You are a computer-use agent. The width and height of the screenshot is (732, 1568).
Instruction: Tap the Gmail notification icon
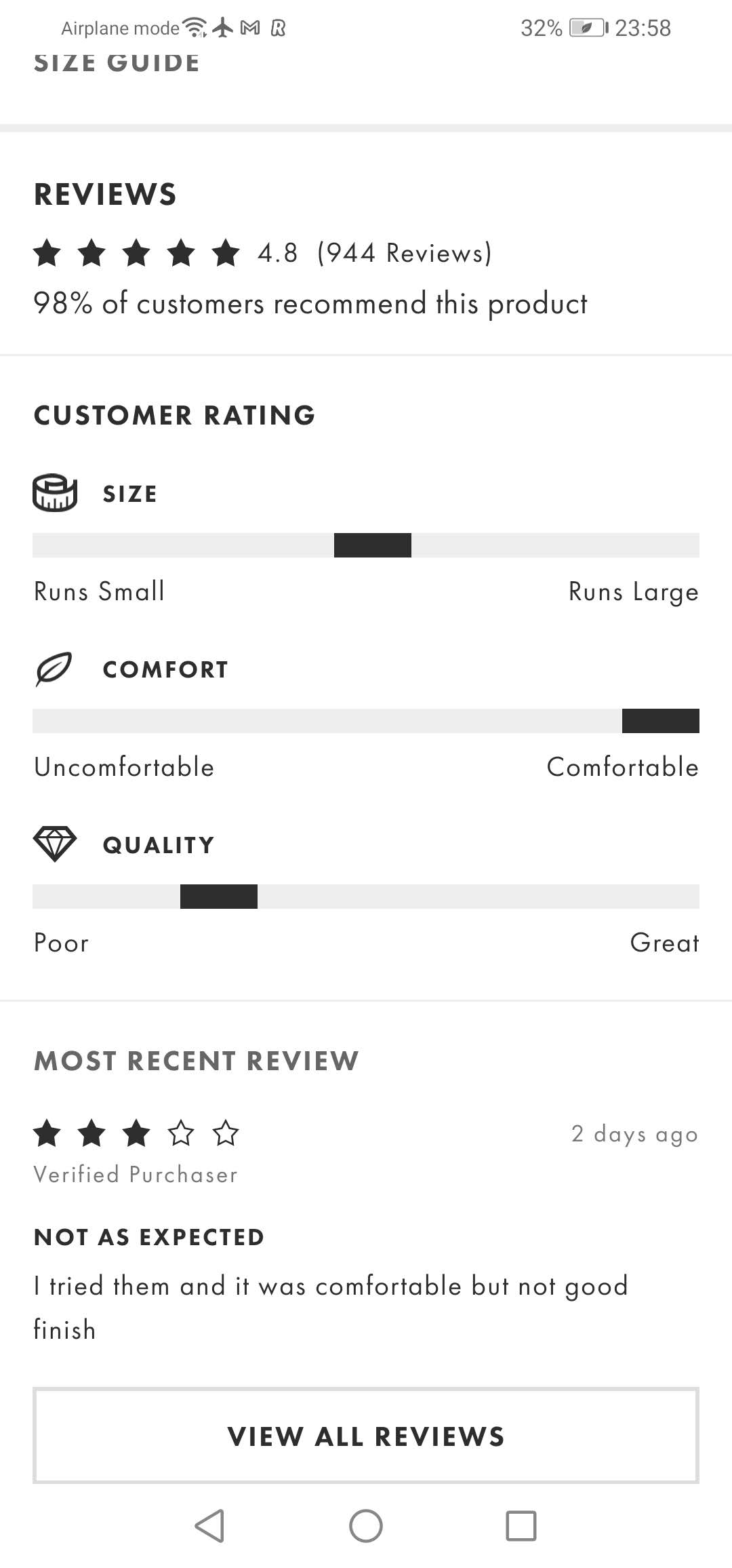[x=250, y=28]
